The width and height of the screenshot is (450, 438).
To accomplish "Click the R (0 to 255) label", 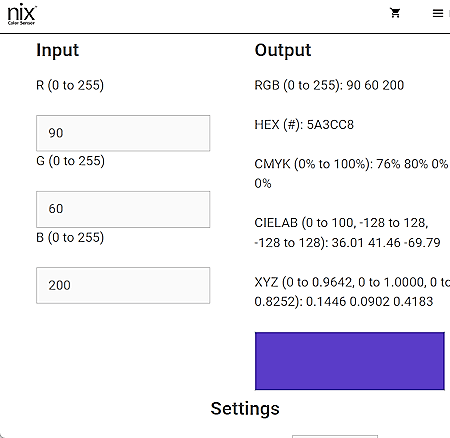I will pos(70,85).
